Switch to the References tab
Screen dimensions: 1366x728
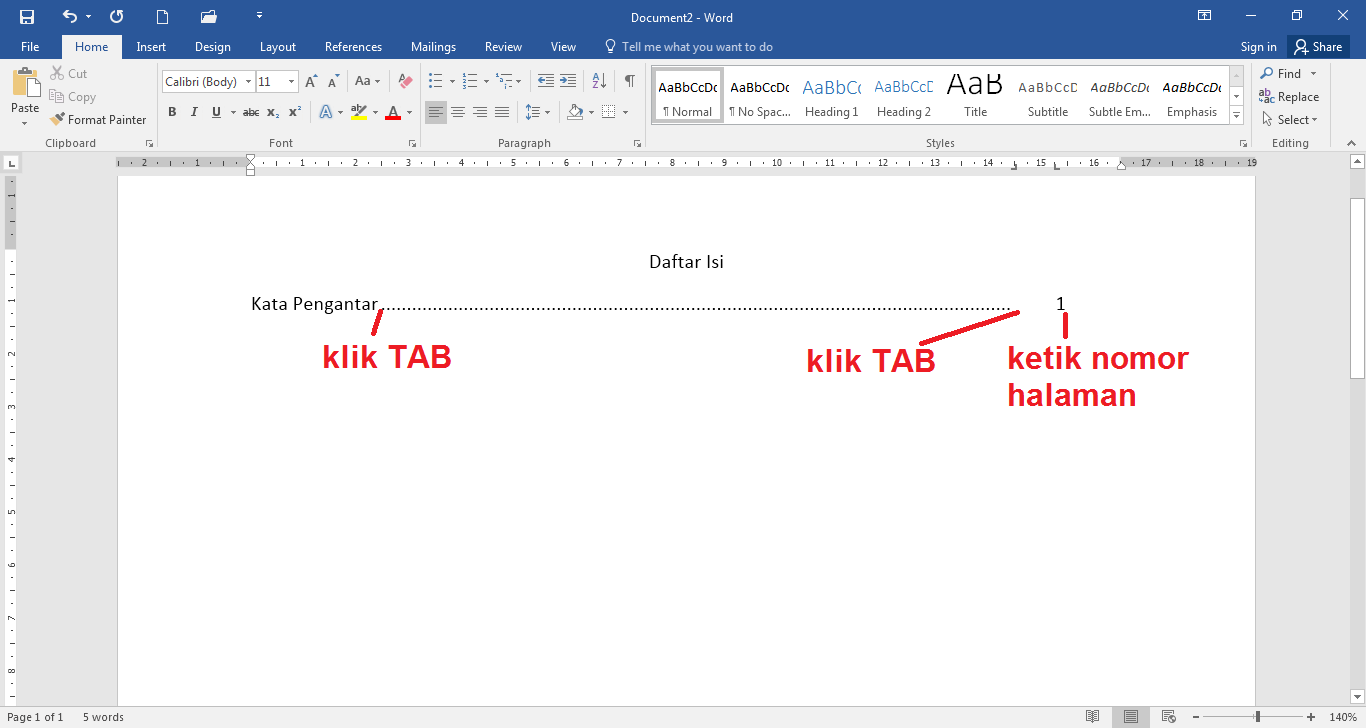click(353, 47)
